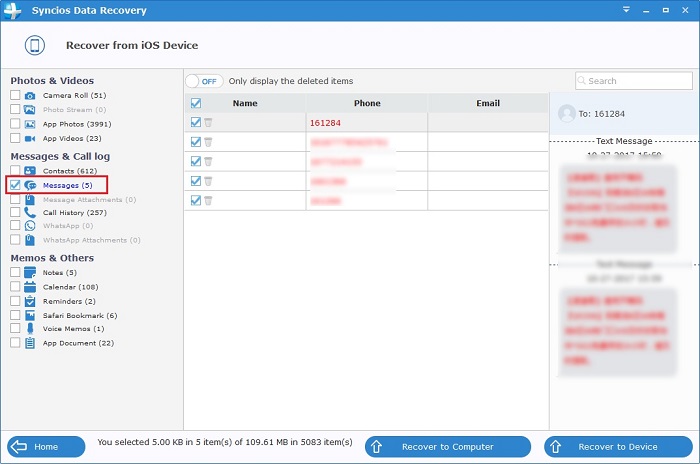Check the Call History (257) checkbox
Image resolution: width=700 pixels, height=464 pixels.
pos(15,212)
